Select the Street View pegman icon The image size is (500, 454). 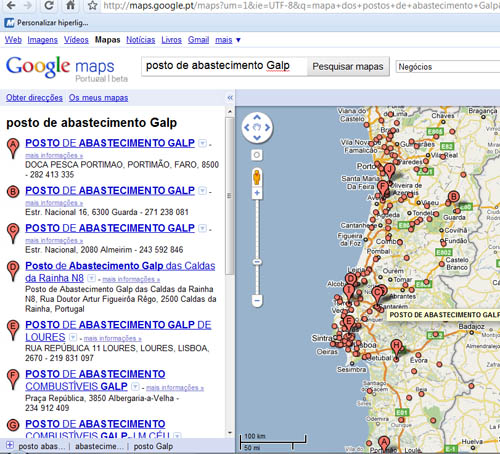[x=257, y=177]
